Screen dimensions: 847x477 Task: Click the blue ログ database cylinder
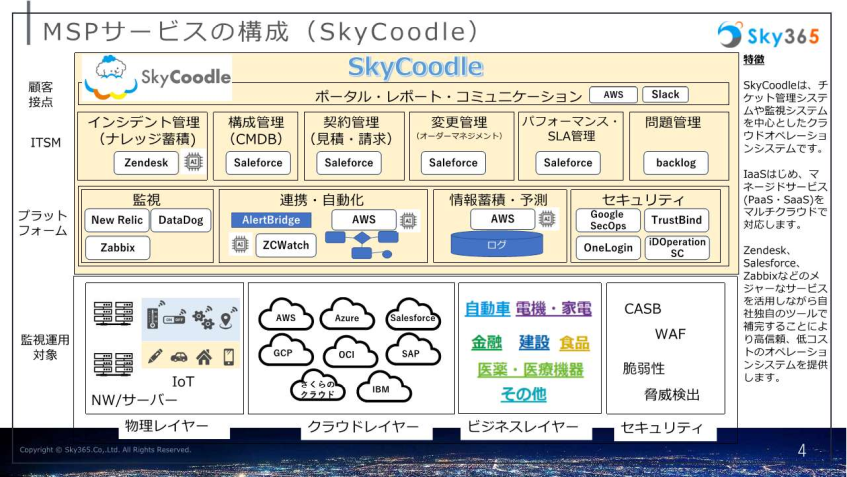coord(497,244)
